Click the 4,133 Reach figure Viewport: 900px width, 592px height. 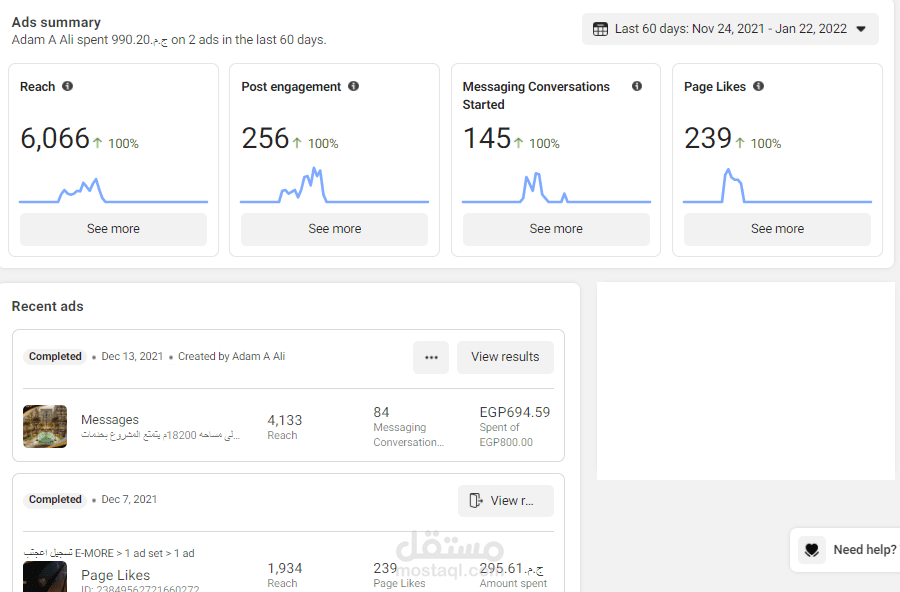click(285, 420)
